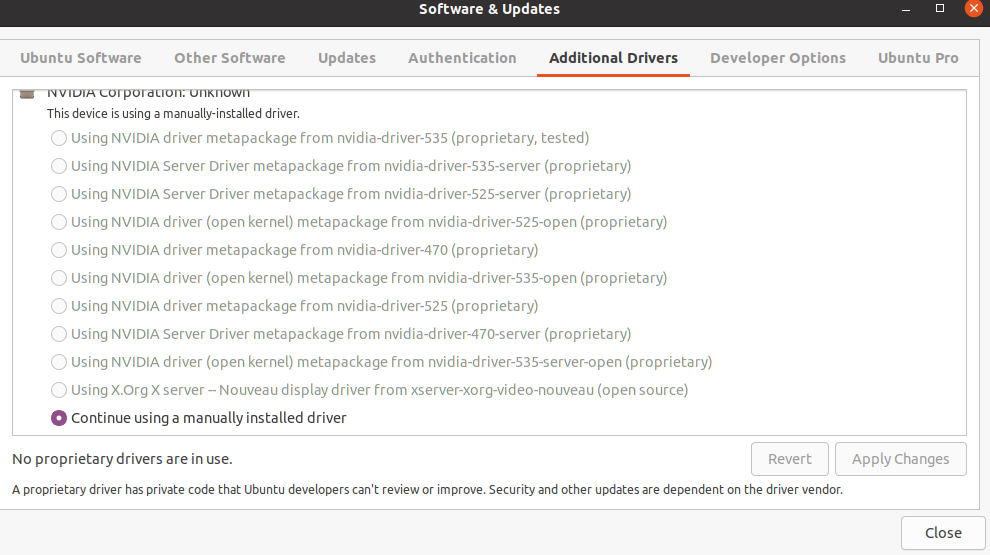Open the Other Software tab
Image resolution: width=990 pixels, height=555 pixels.
pyautogui.click(x=230, y=58)
